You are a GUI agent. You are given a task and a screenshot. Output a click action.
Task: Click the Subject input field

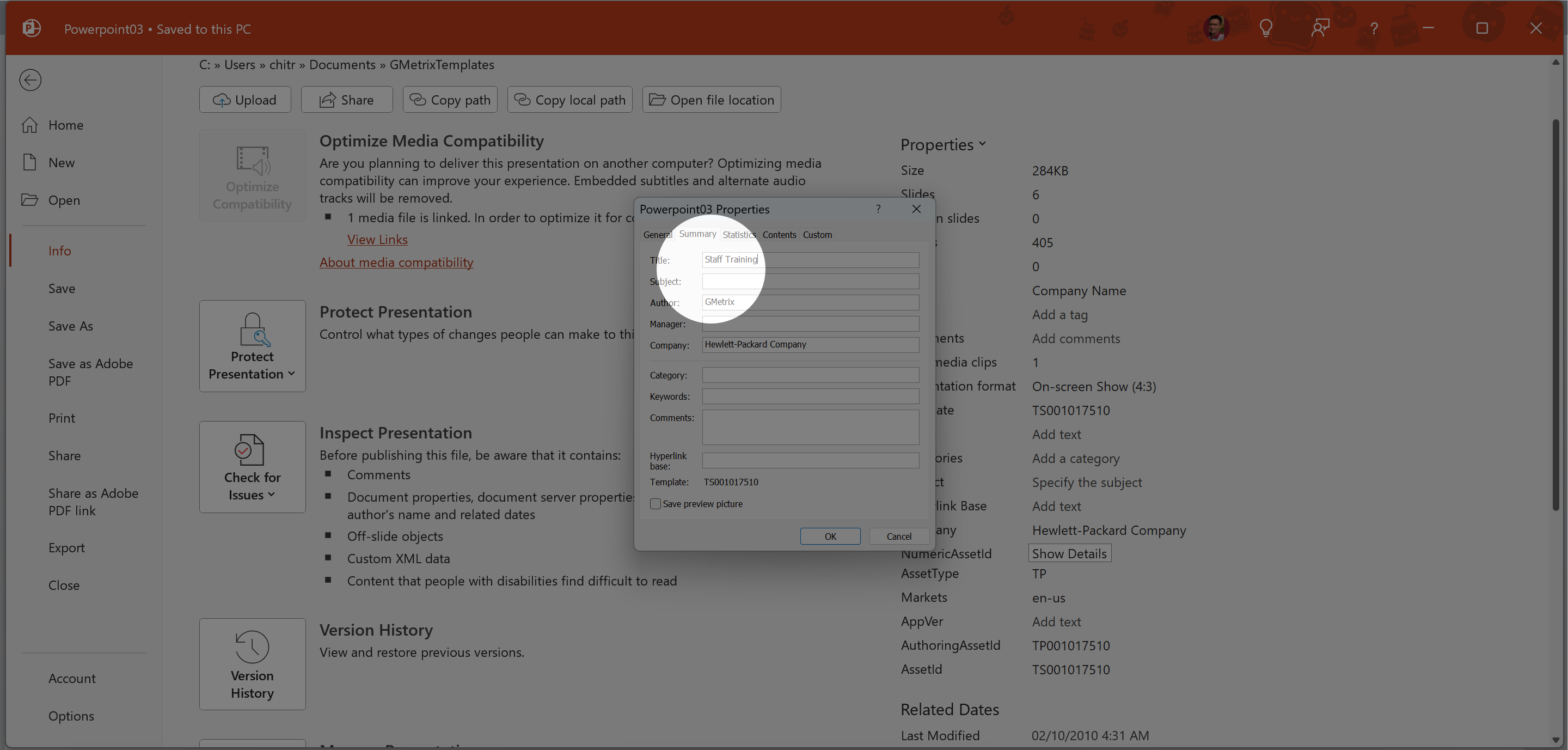point(810,281)
